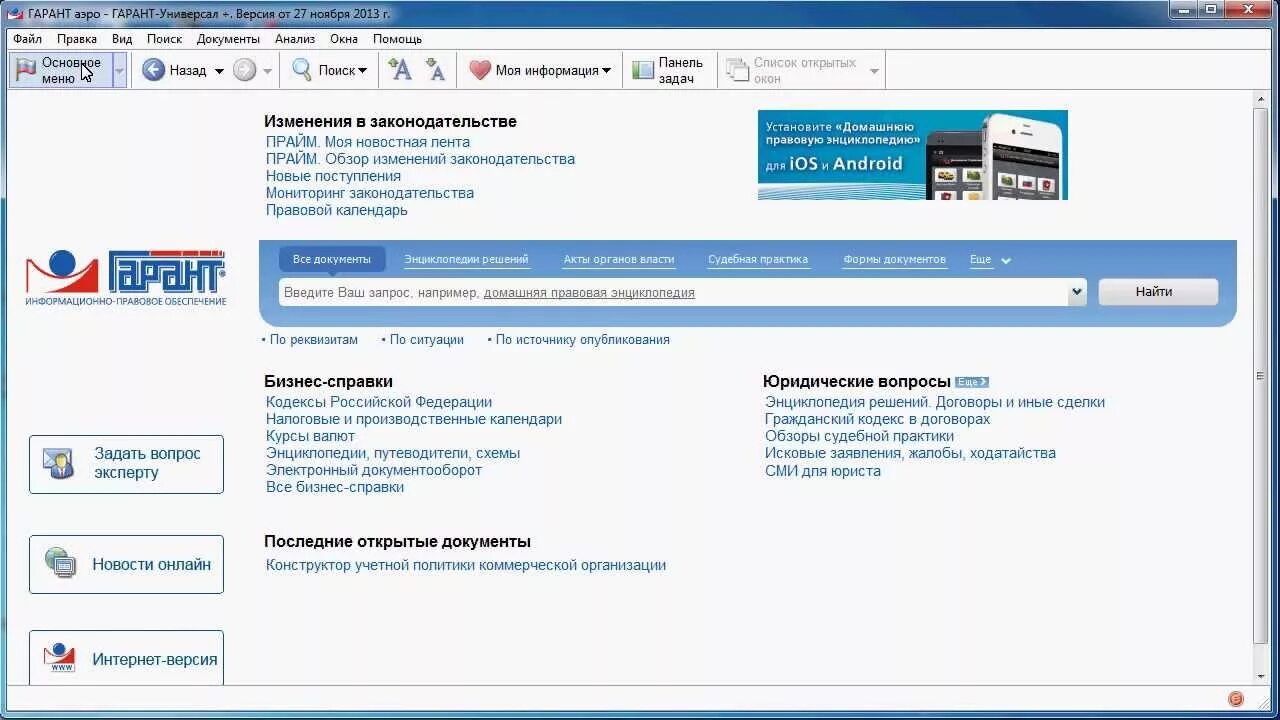Open the forward history dropdown arrow

pos(267,71)
